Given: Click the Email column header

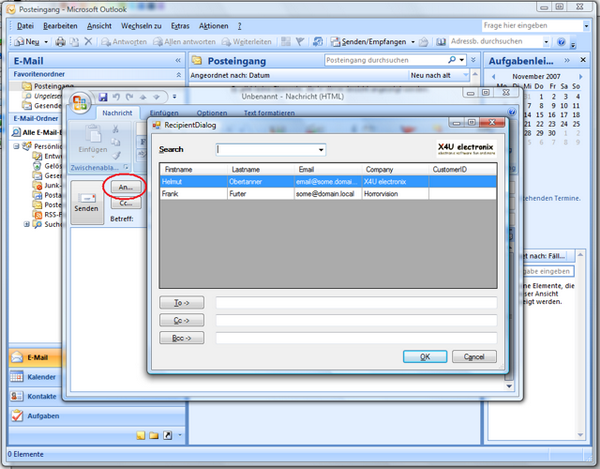Looking at the screenshot, I should click(328, 169).
